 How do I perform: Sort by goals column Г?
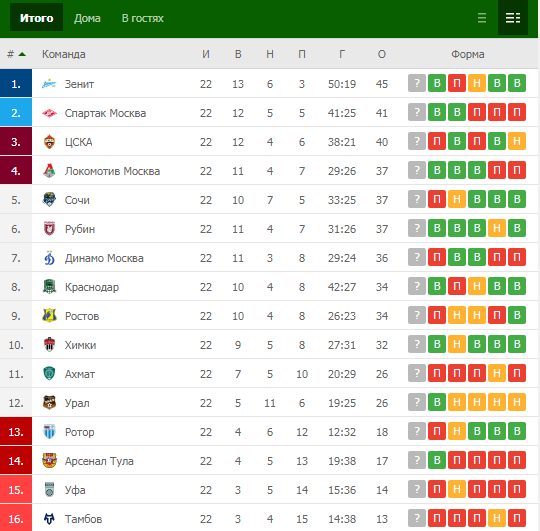(342, 54)
